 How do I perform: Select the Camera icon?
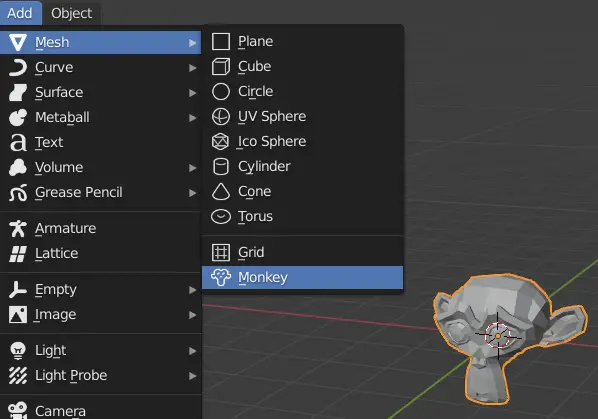coord(18,410)
